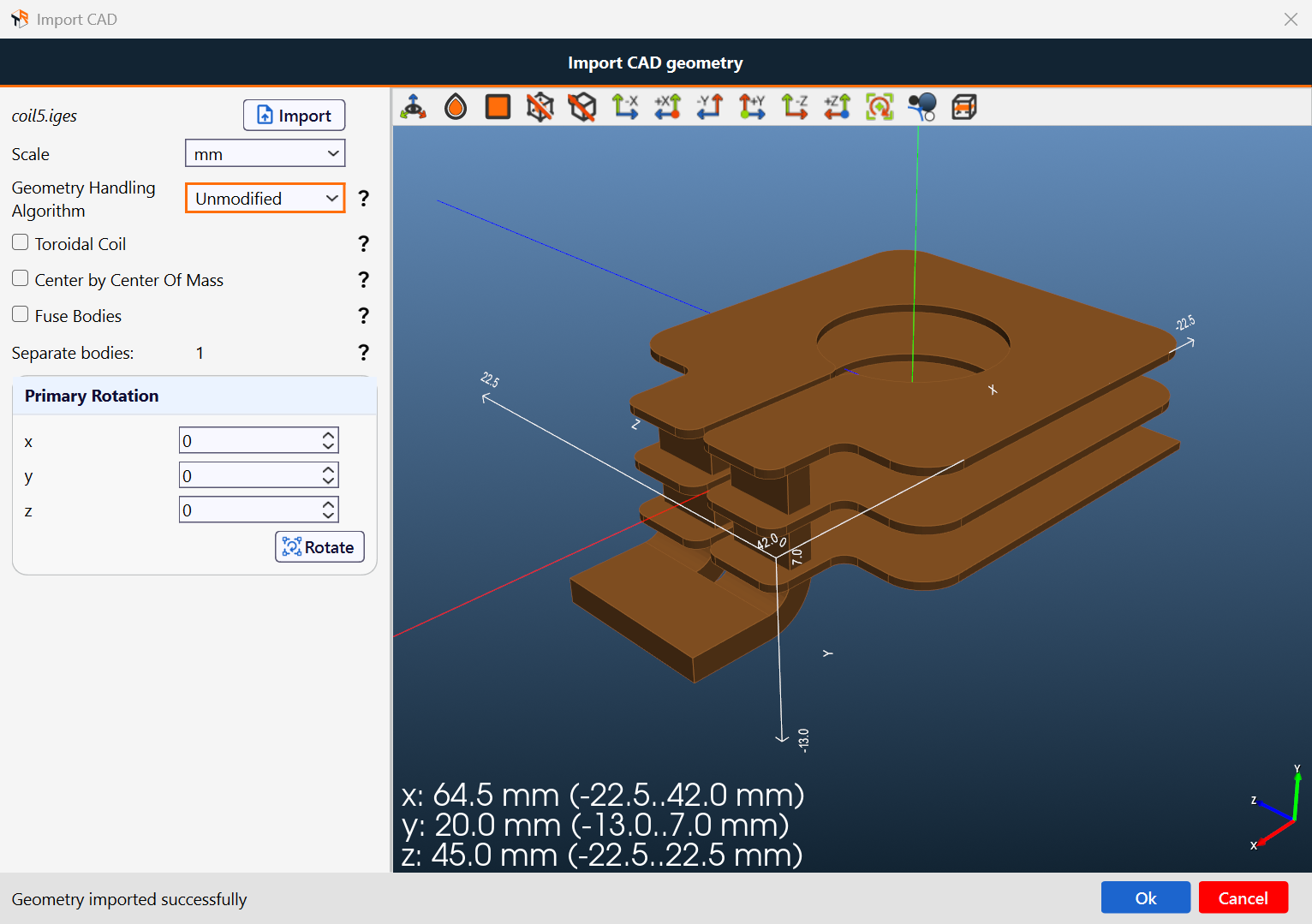Image resolution: width=1312 pixels, height=924 pixels.
Task: Click the Rotate button
Action: tap(319, 547)
